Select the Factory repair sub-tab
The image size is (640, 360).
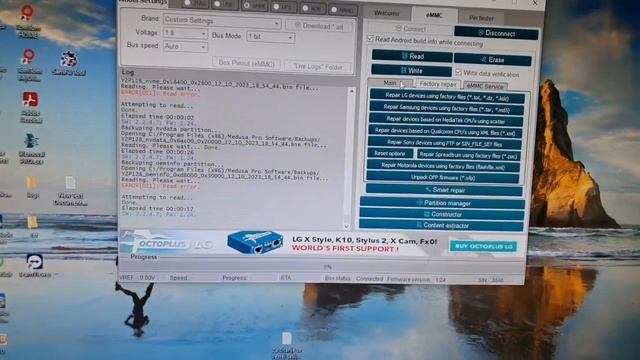[x=438, y=84]
